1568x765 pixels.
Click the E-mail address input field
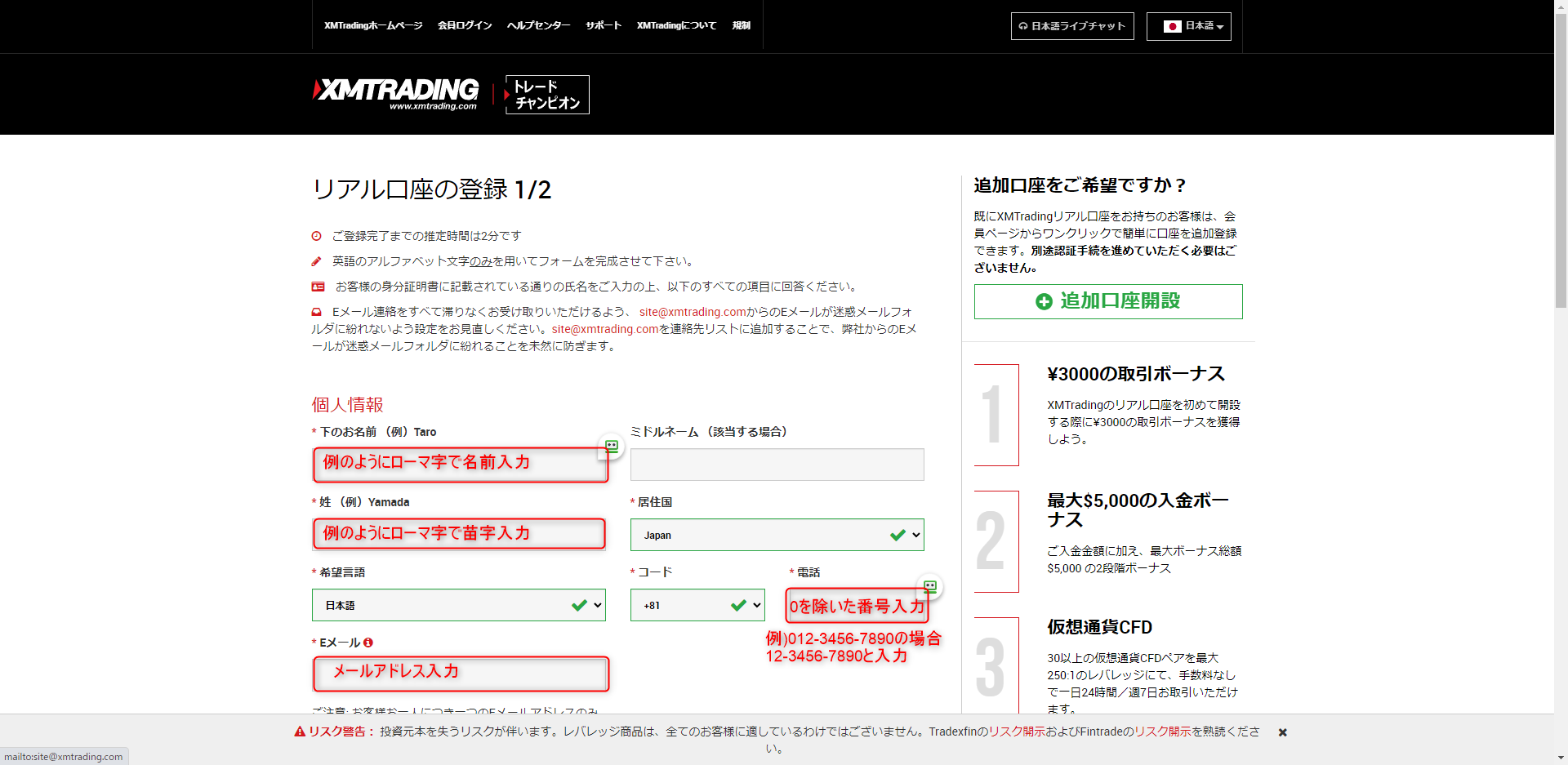tap(461, 674)
